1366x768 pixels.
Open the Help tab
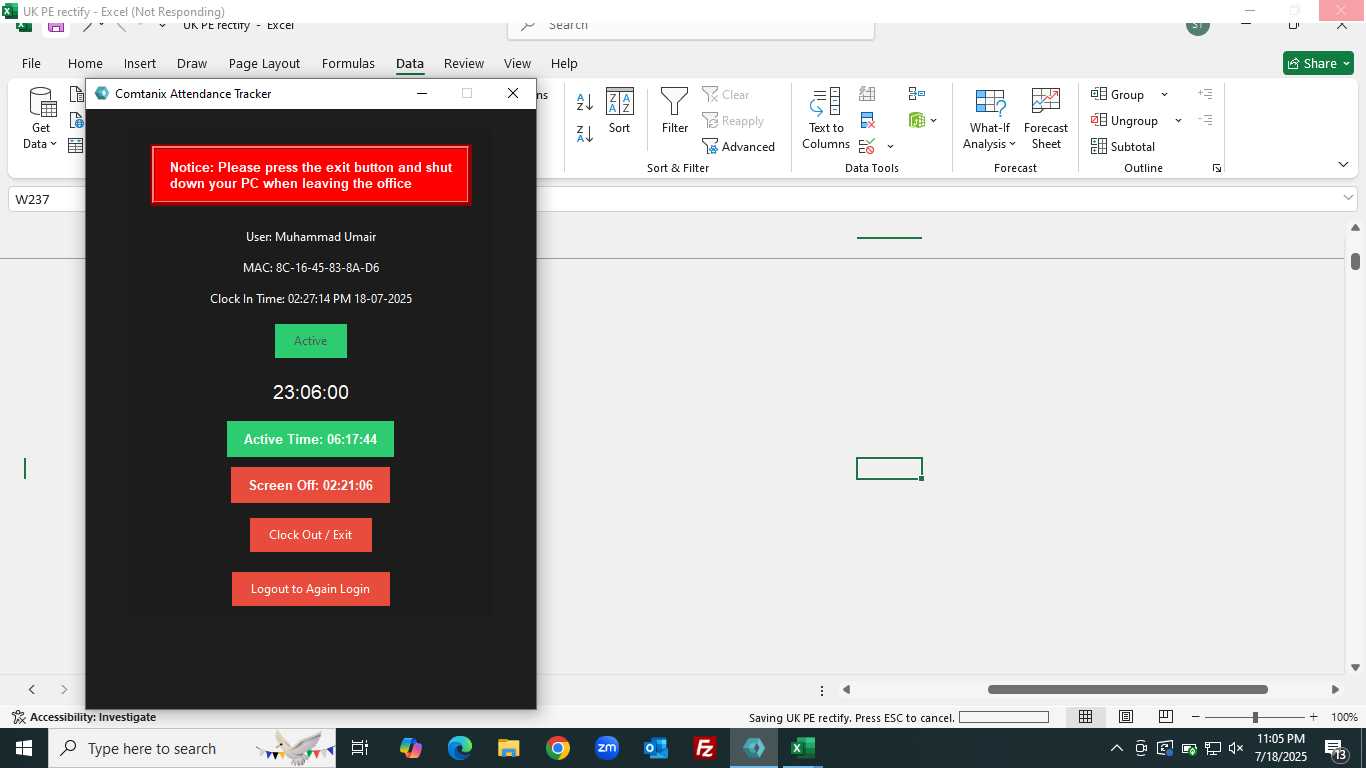564,63
